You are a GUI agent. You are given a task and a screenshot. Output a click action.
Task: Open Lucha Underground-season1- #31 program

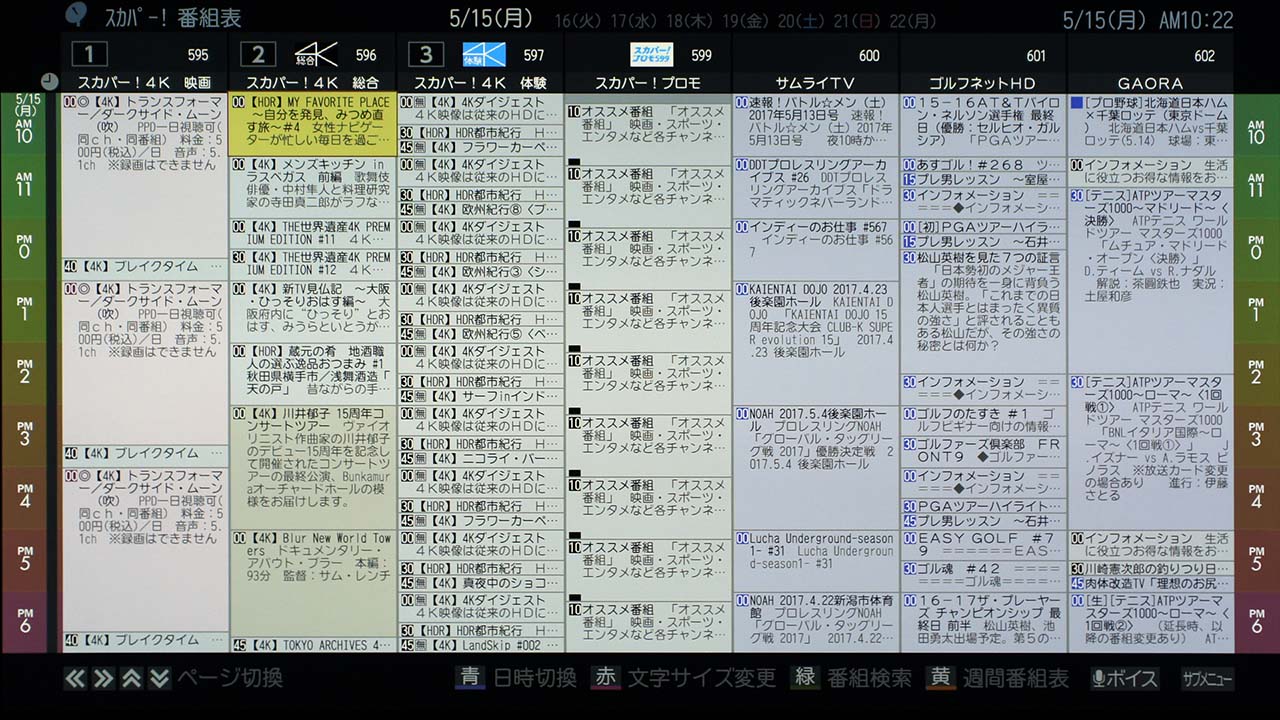coord(816,560)
